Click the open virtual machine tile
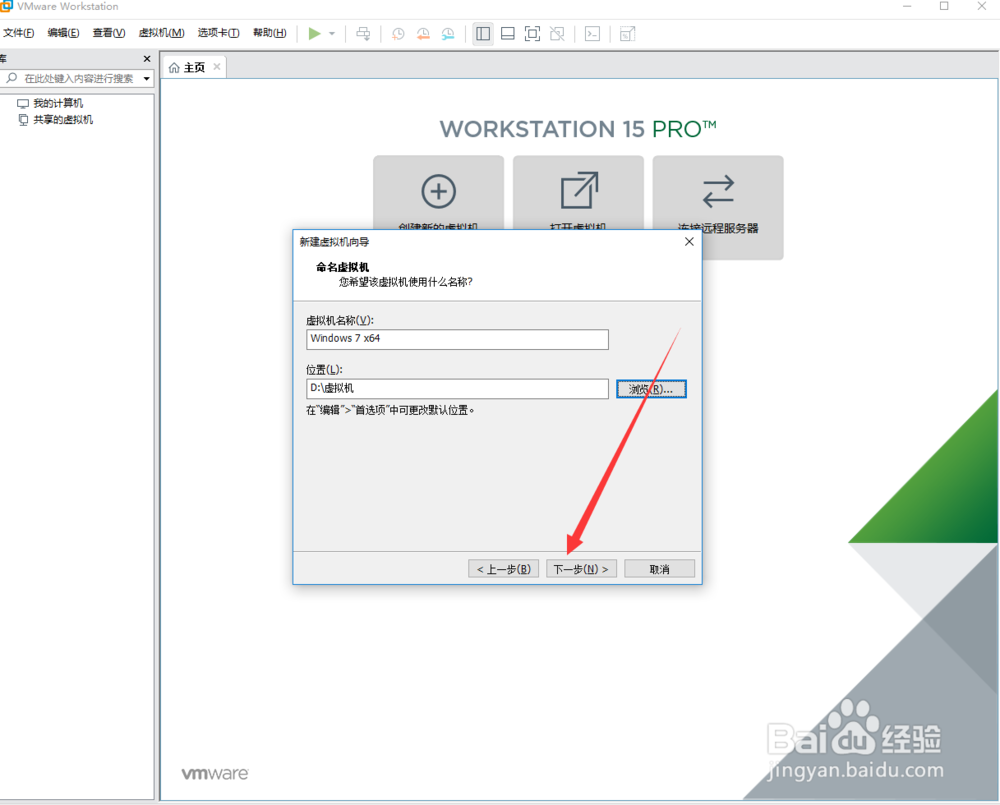The height and width of the screenshot is (805, 1000). pos(578,193)
